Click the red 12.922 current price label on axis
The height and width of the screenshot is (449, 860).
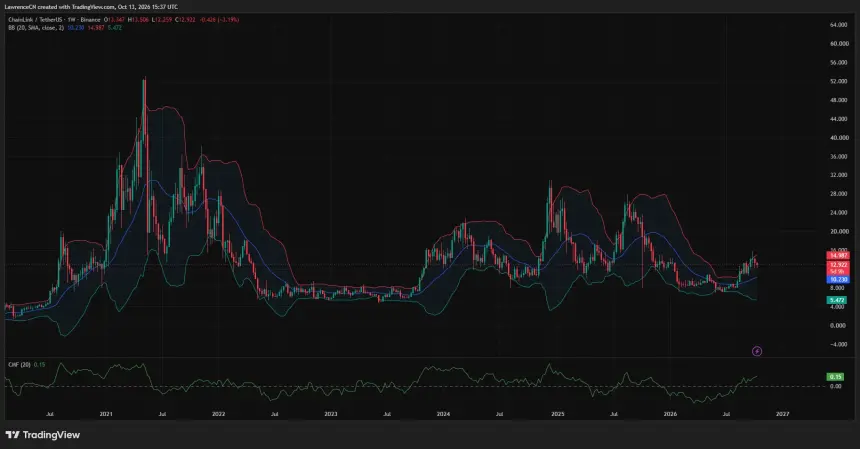(838, 265)
